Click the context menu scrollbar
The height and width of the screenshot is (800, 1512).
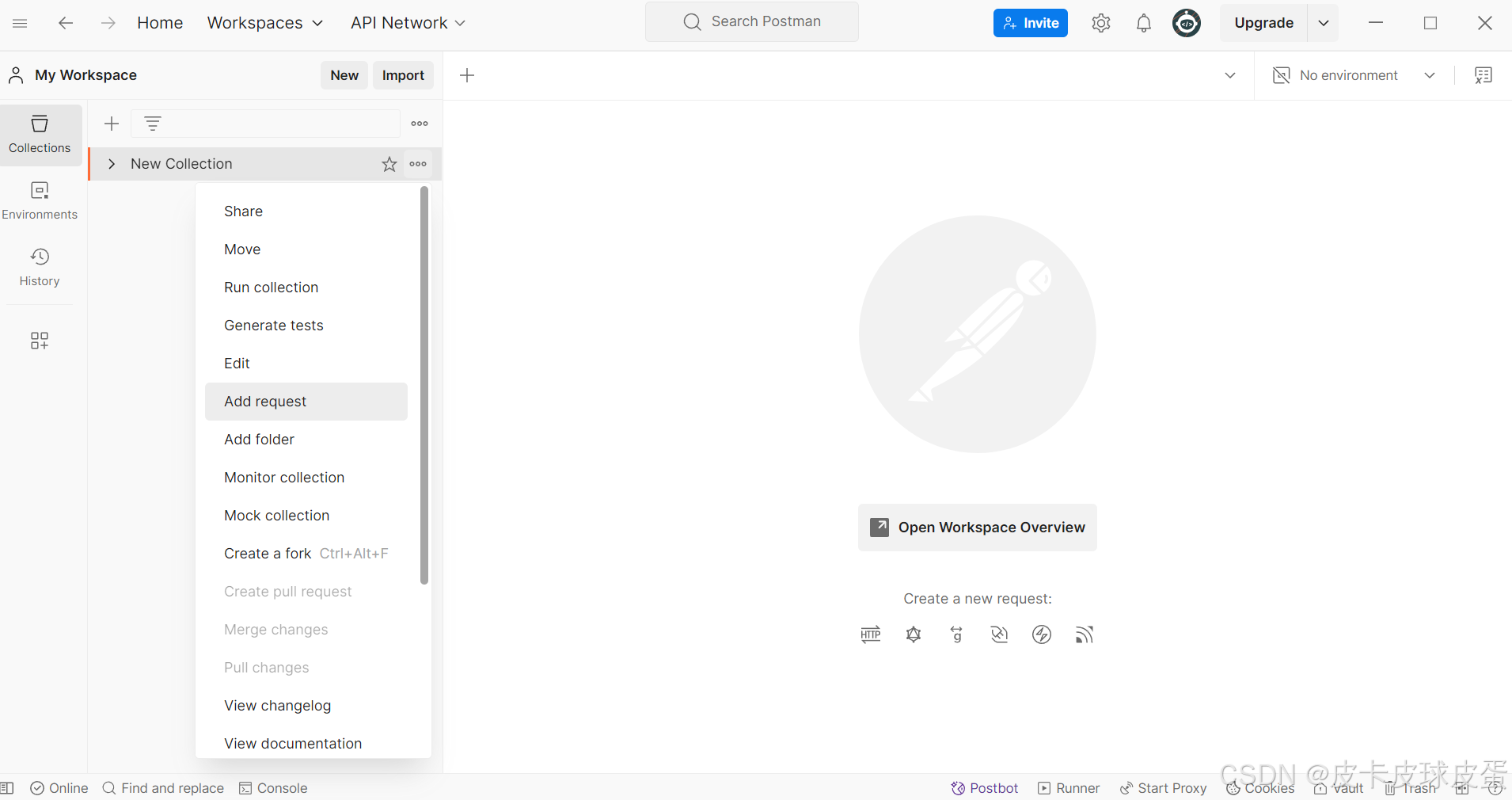(x=424, y=386)
